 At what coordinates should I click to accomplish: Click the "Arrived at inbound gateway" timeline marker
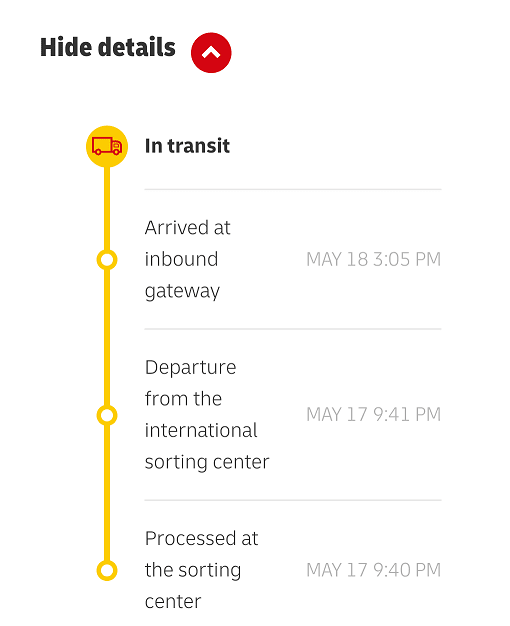click(107, 260)
